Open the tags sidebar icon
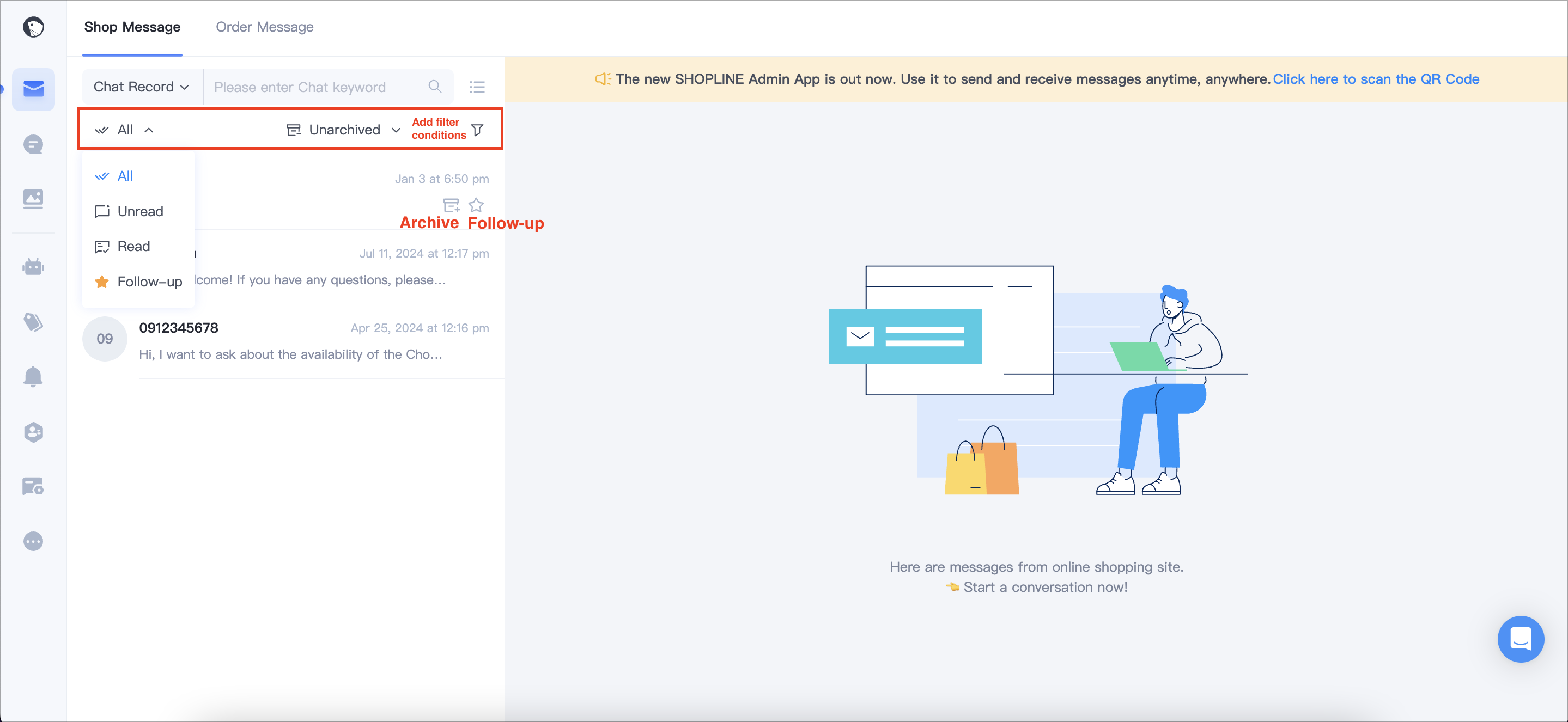This screenshot has width=1568, height=722. coord(33,322)
